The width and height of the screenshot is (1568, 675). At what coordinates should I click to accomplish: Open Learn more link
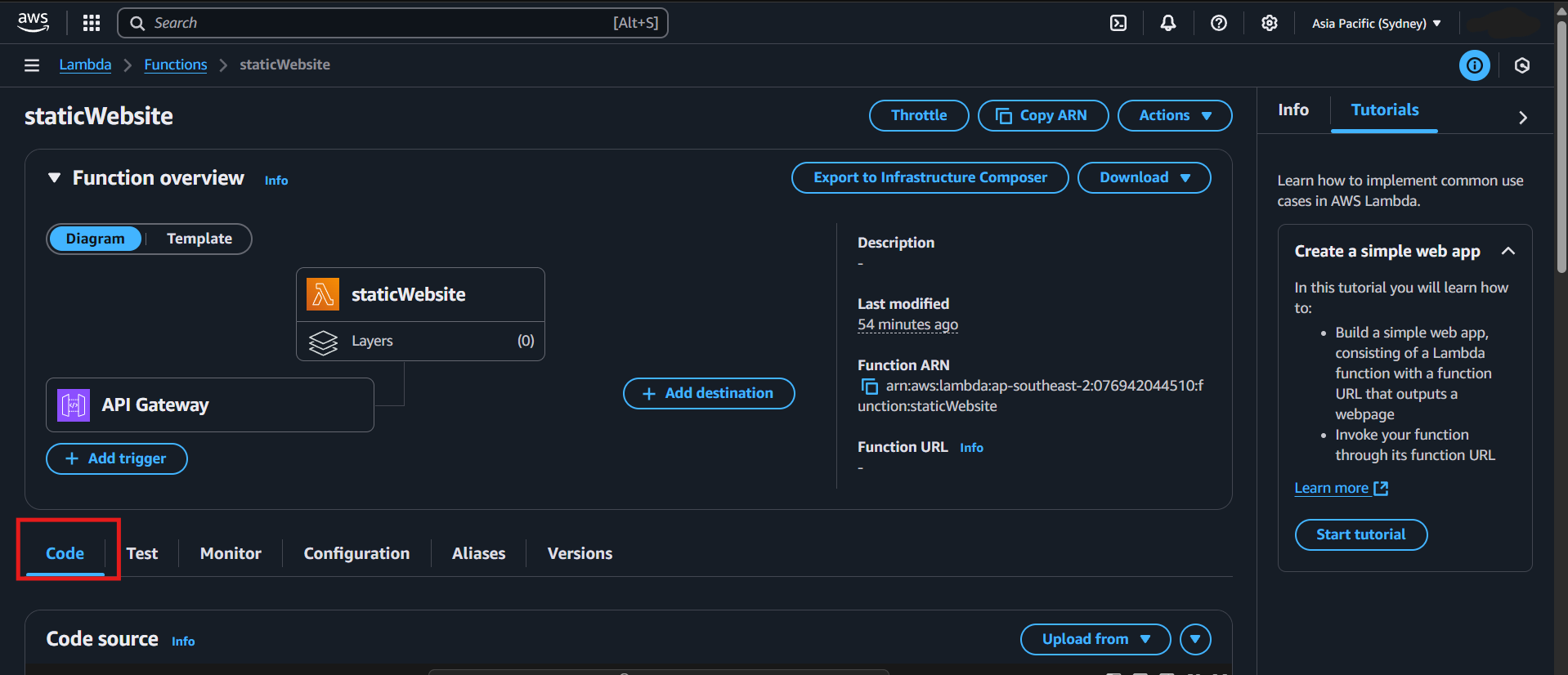[x=1332, y=488]
